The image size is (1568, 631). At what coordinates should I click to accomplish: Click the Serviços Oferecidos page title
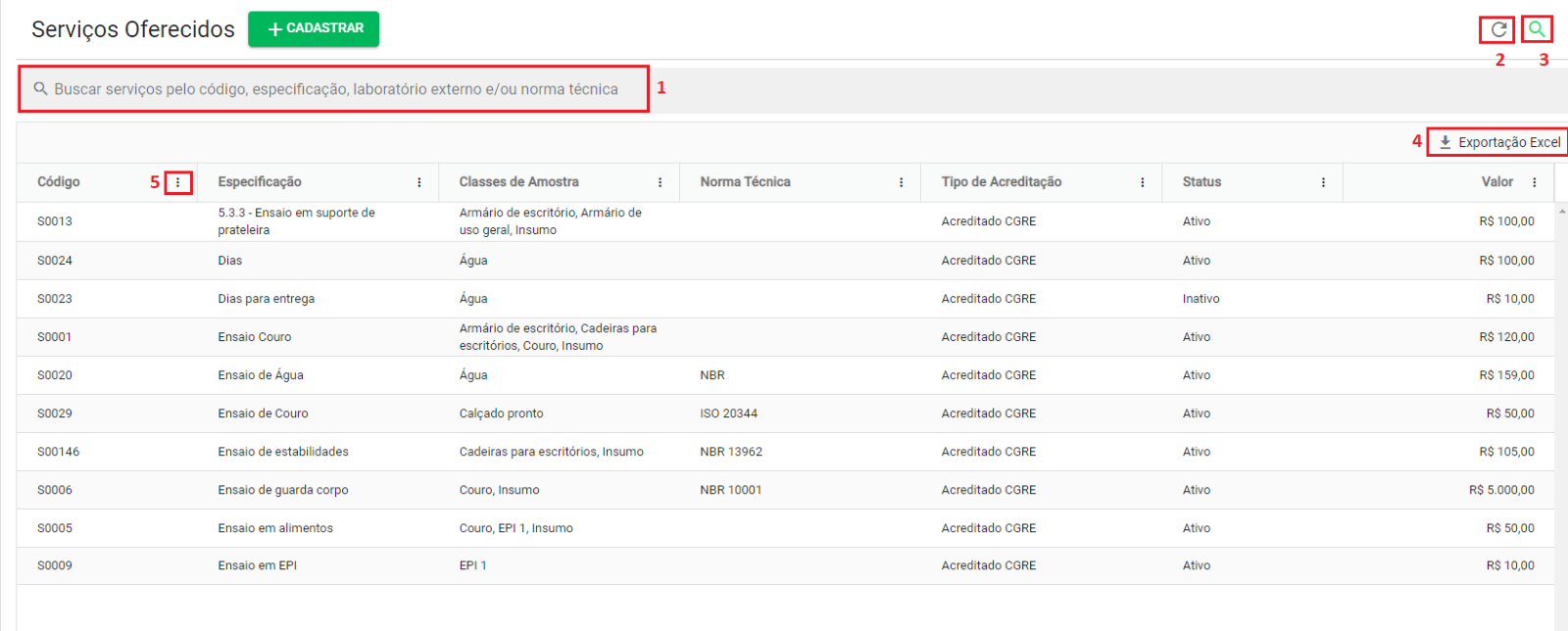pos(133,29)
